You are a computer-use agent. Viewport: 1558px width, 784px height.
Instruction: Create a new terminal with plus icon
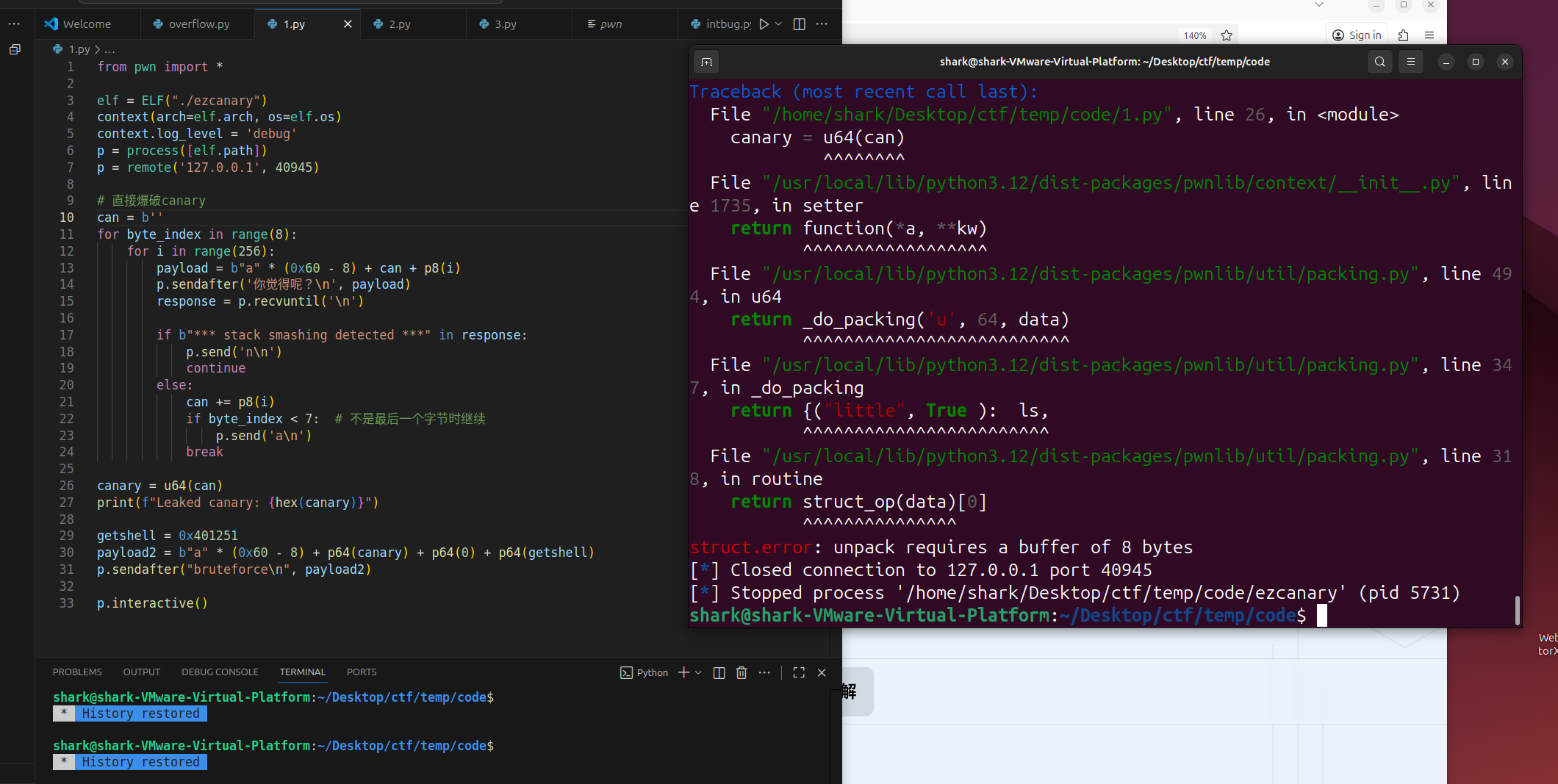coord(683,672)
